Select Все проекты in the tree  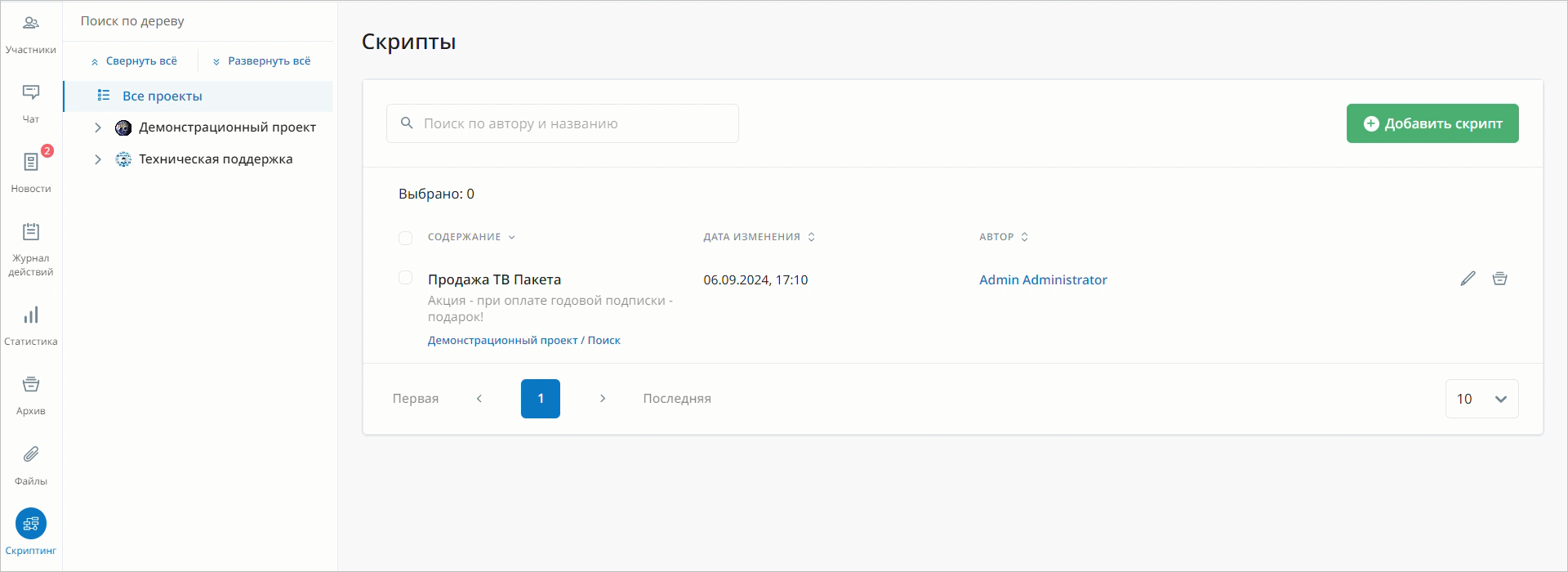click(198, 96)
